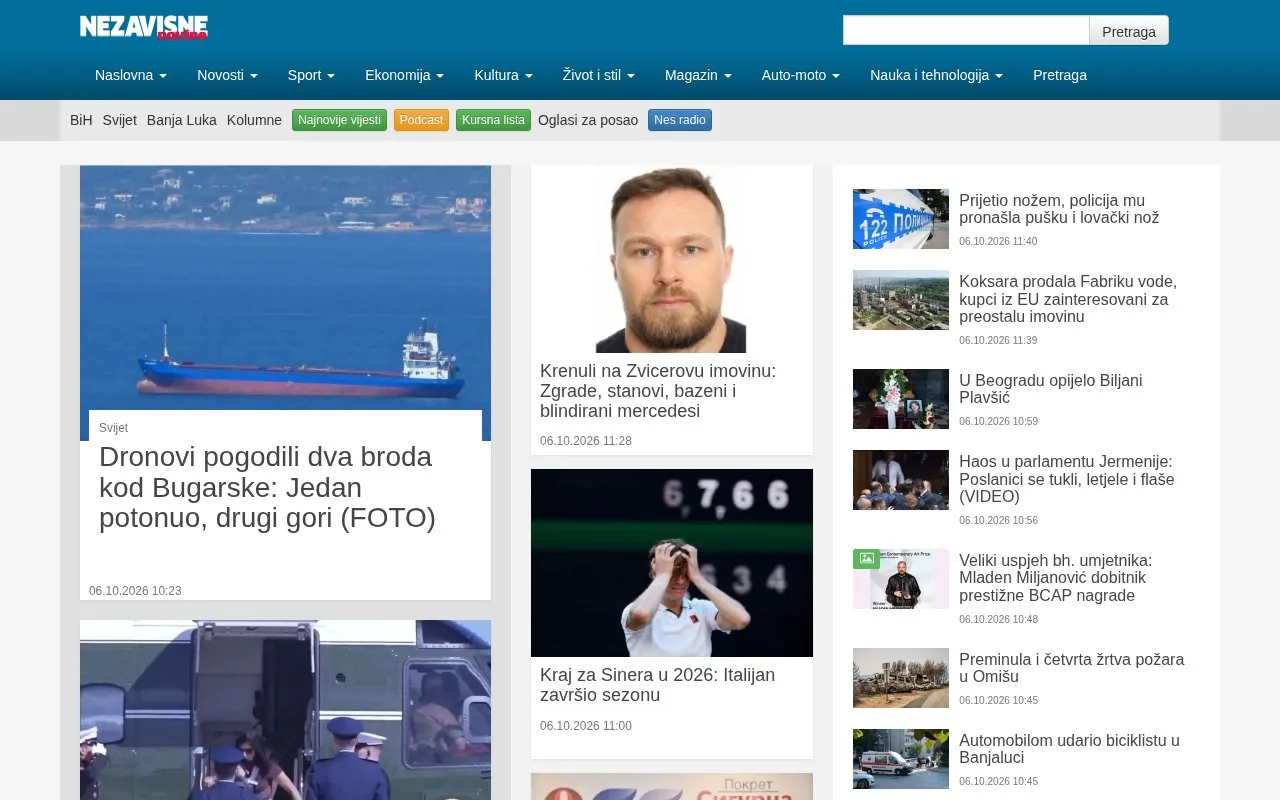The image size is (1280, 800).
Task: Go to the BiH section
Action: (x=81, y=120)
